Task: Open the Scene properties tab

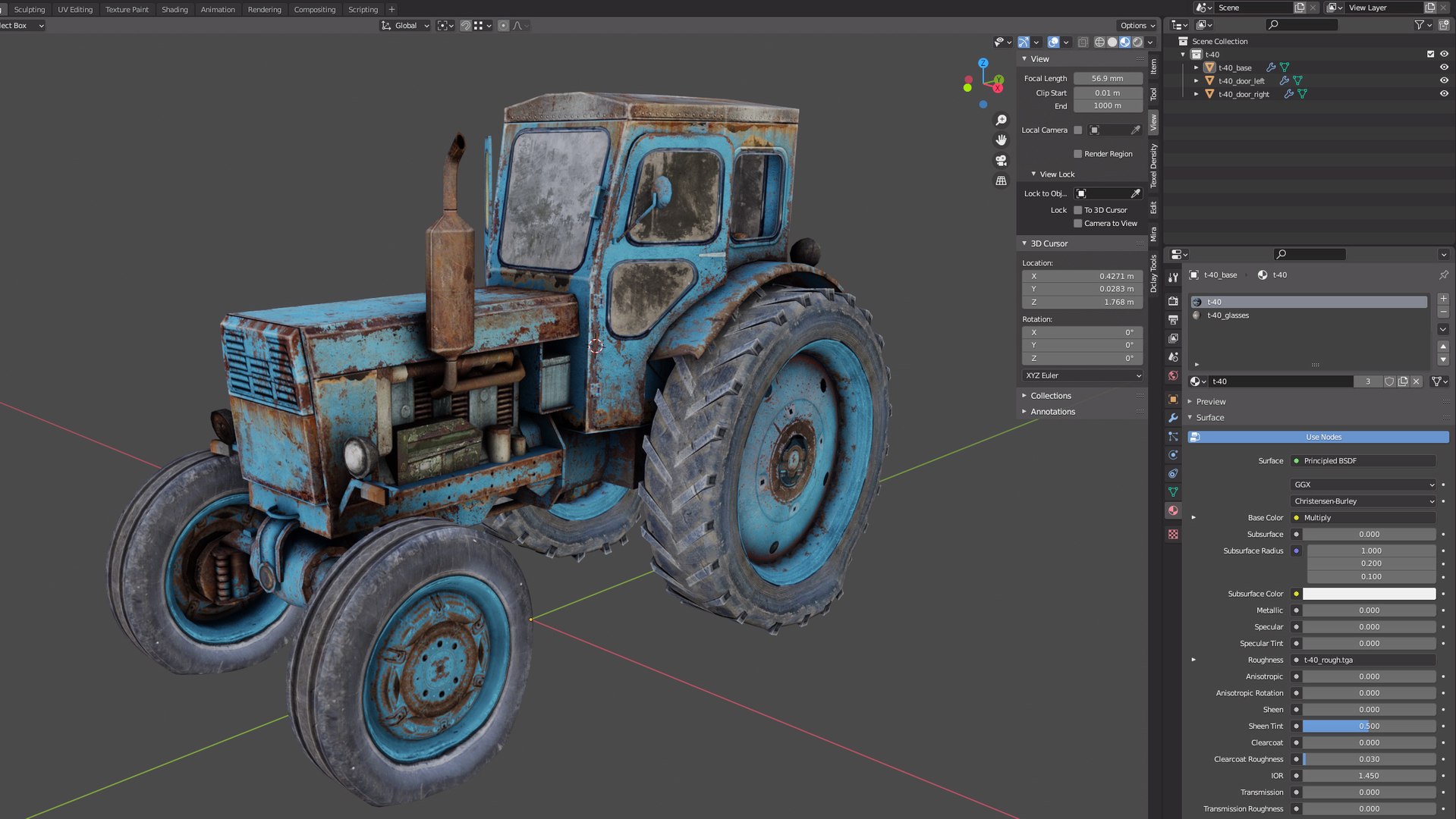Action: pyautogui.click(x=1173, y=356)
